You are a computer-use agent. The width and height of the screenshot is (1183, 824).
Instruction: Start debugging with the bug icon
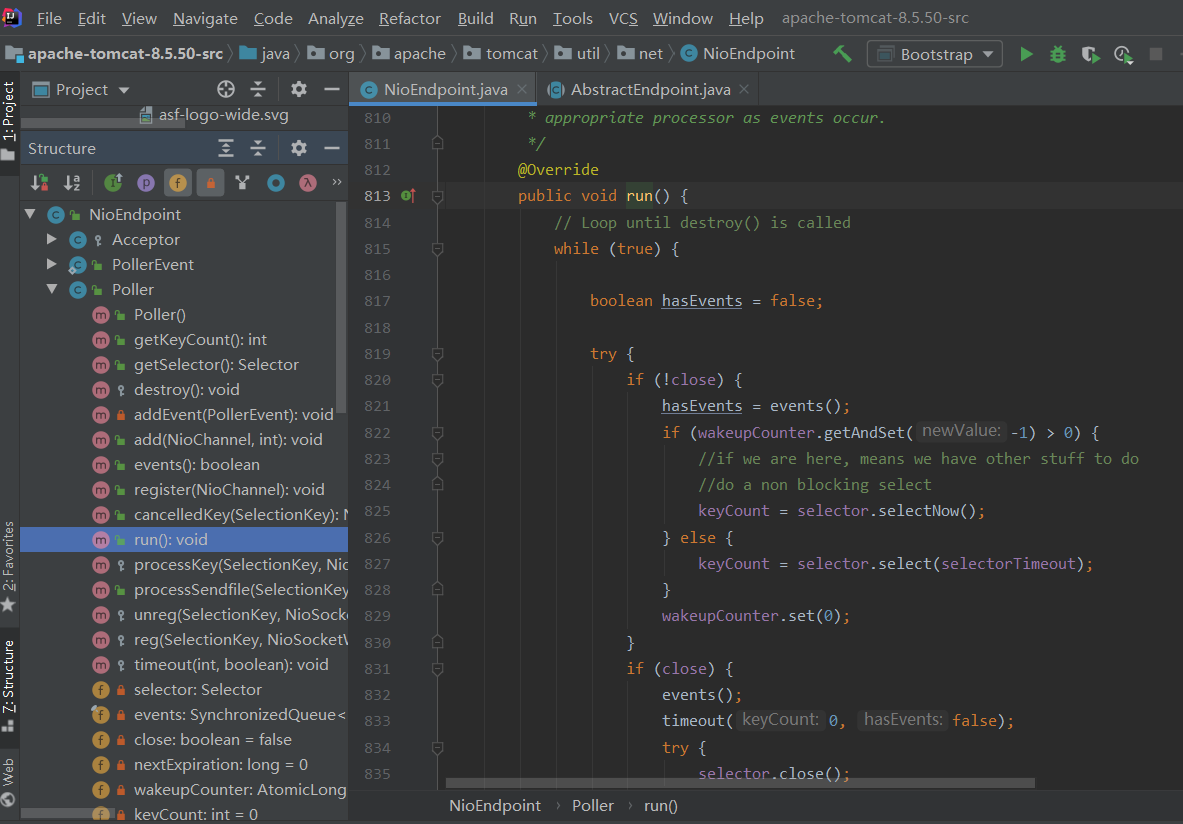[x=1058, y=54]
